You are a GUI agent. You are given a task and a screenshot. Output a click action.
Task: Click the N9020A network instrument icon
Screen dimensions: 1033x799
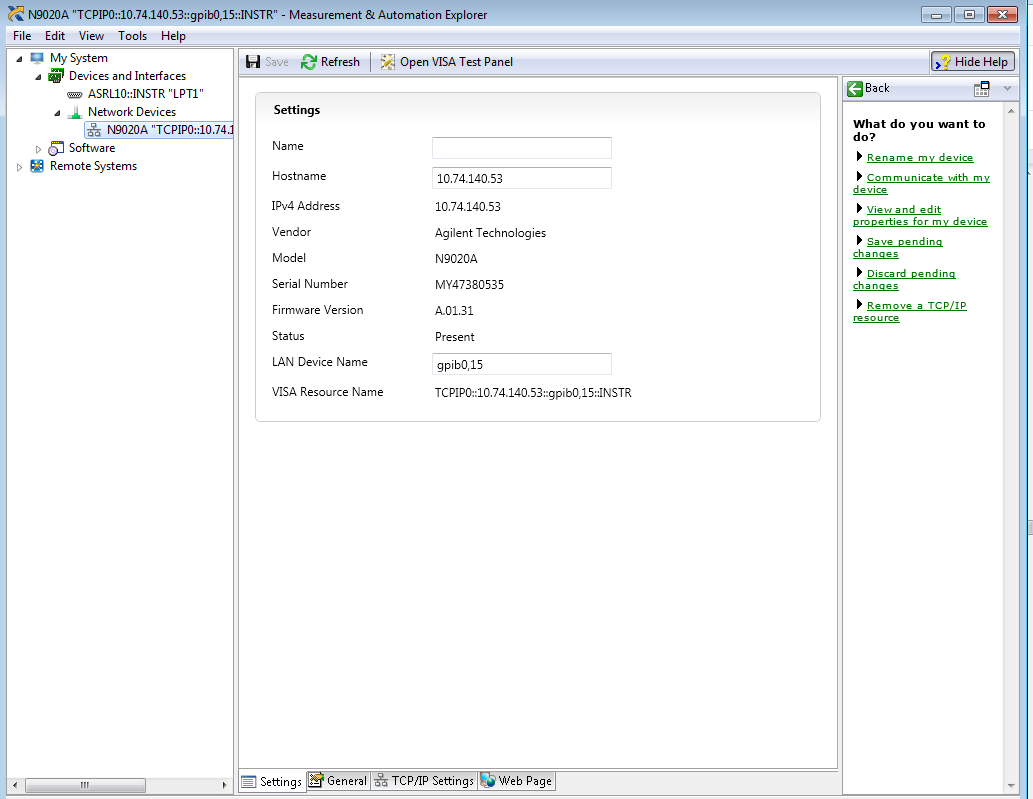[x=94, y=130]
